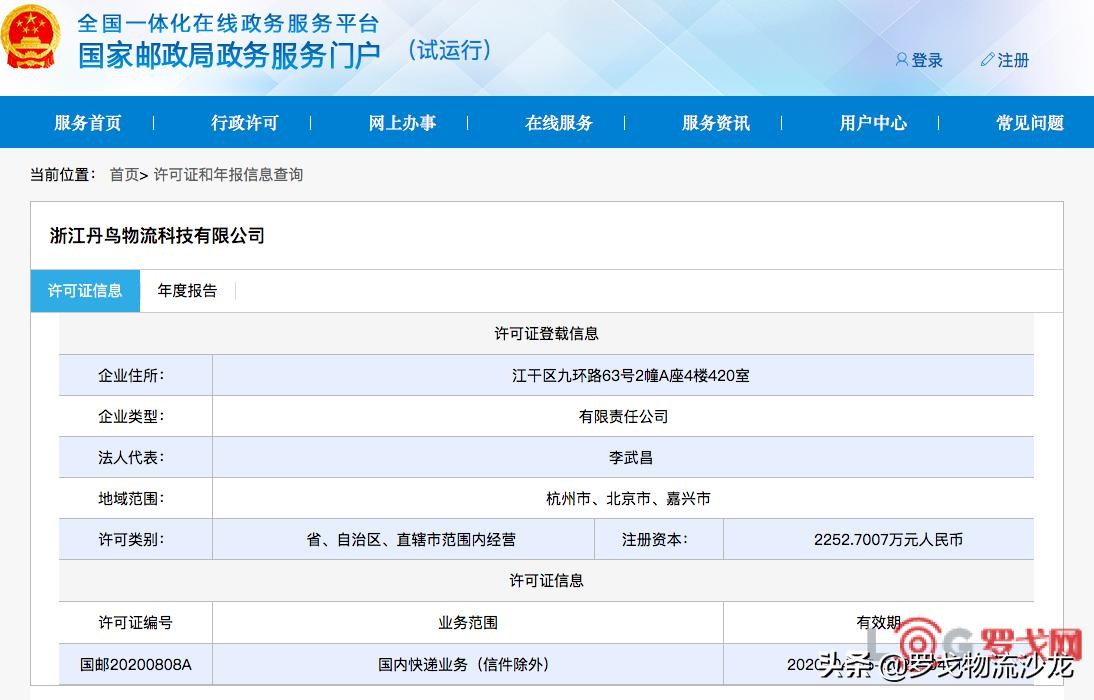Click company name 浙江丹鸟物流科技有限公司 heading

pyautogui.click(x=157, y=236)
